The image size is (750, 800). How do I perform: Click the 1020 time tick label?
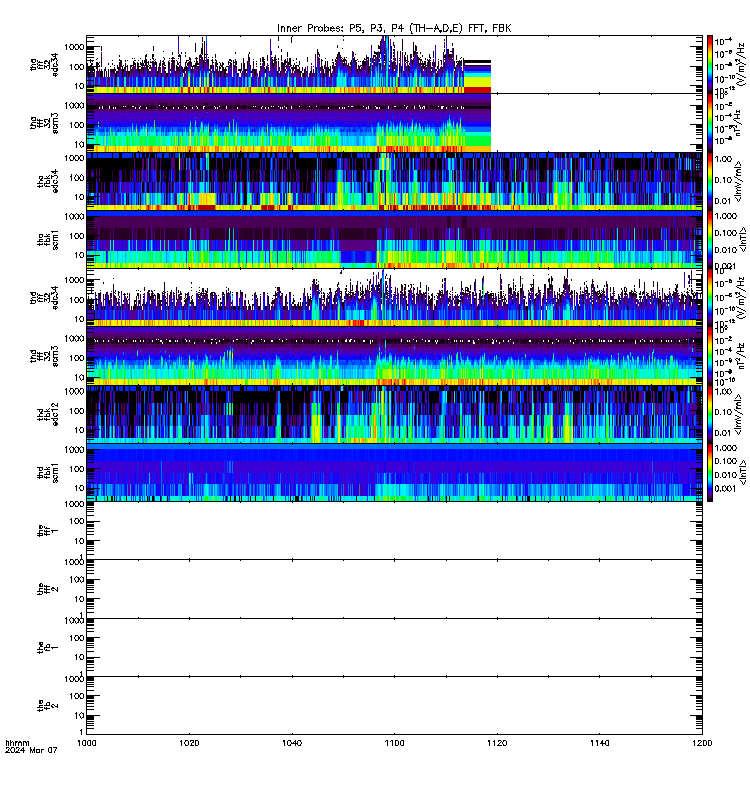189,743
